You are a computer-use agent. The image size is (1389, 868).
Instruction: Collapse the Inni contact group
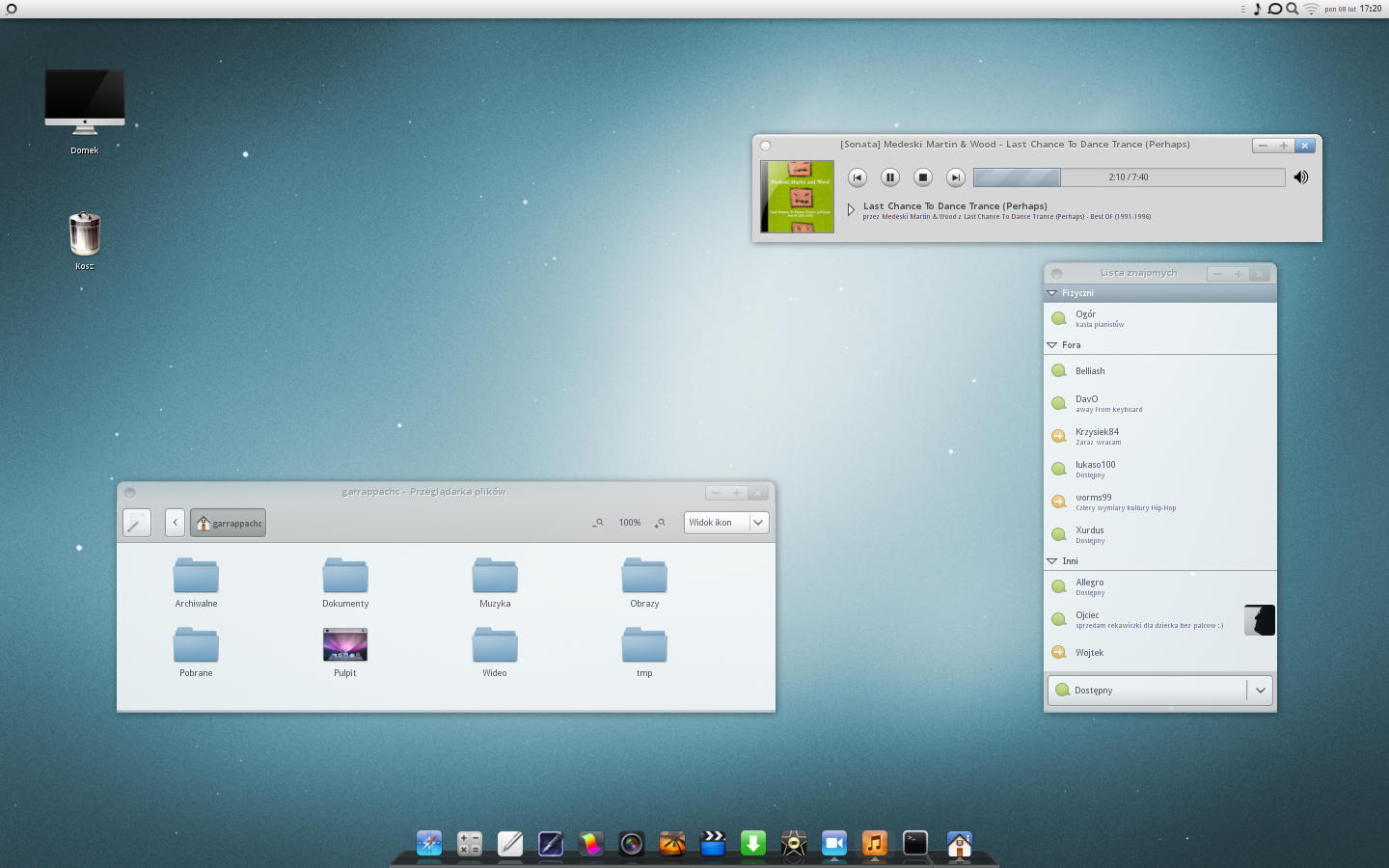click(x=1052, y=560)
